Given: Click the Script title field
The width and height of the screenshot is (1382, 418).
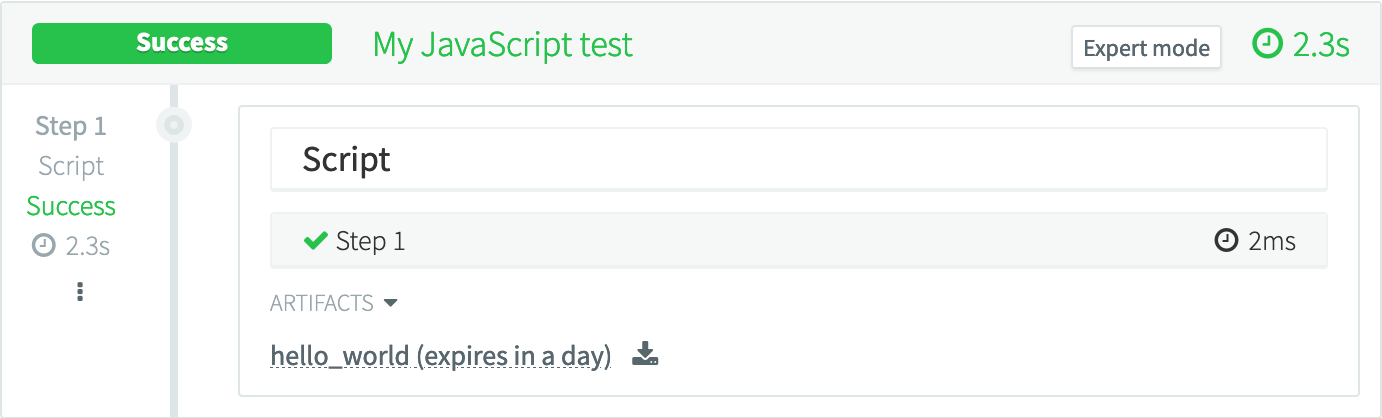Looking at the screenshot, I should click(798, 159).
